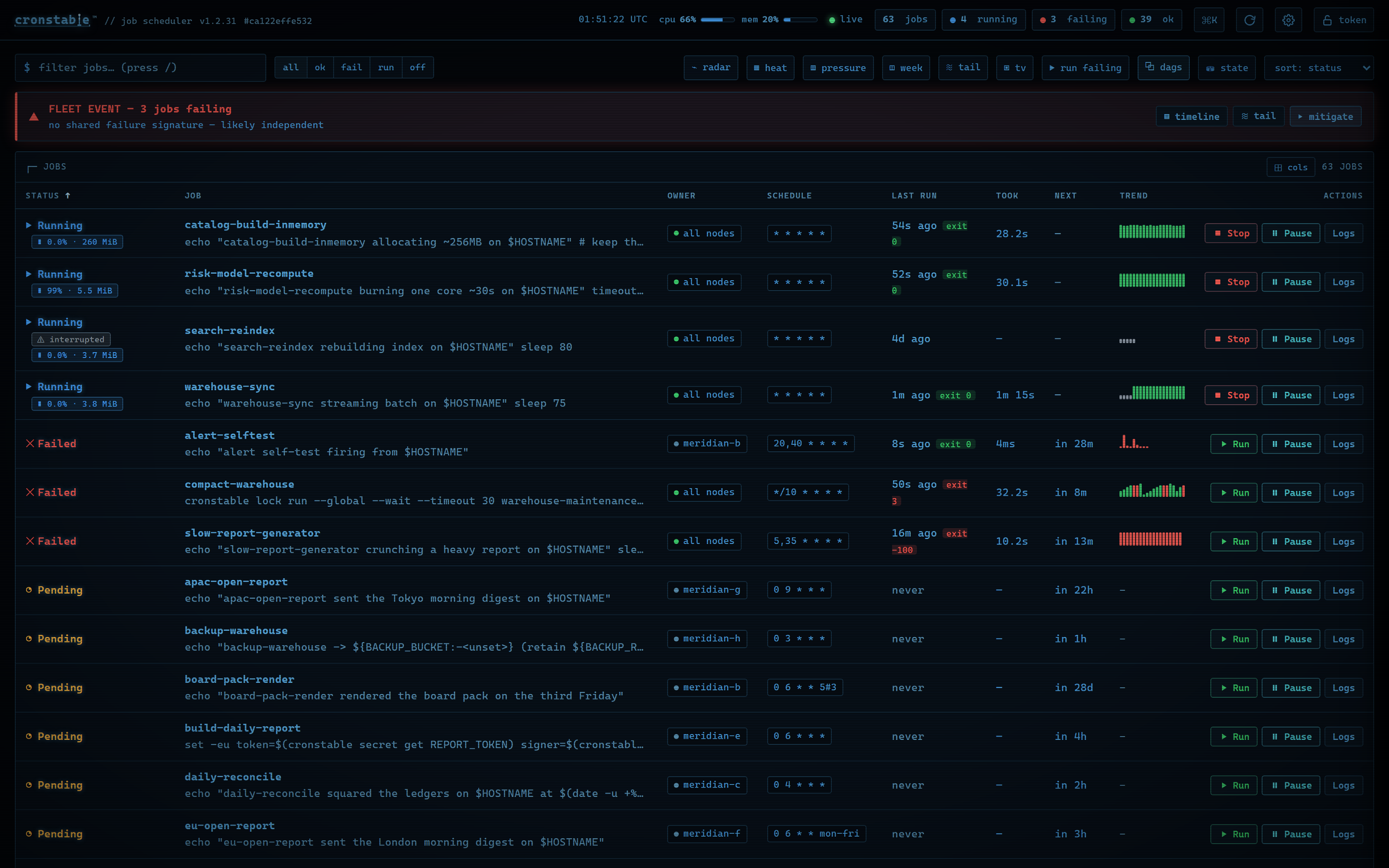
Task: Click the refresh icon in header
Action: 1249,20
